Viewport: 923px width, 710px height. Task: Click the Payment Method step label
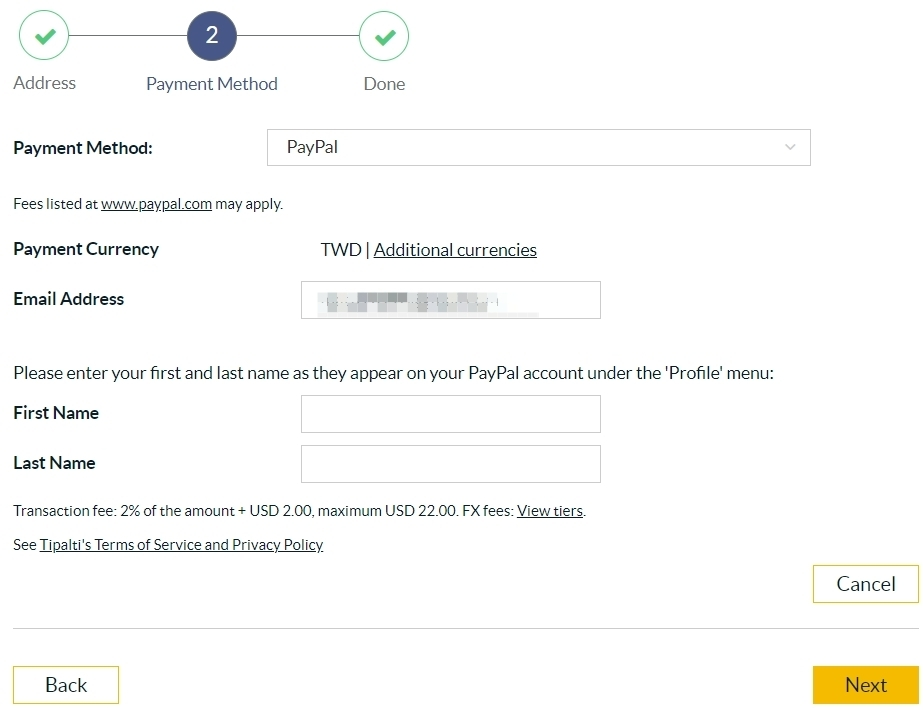point(212,84)
